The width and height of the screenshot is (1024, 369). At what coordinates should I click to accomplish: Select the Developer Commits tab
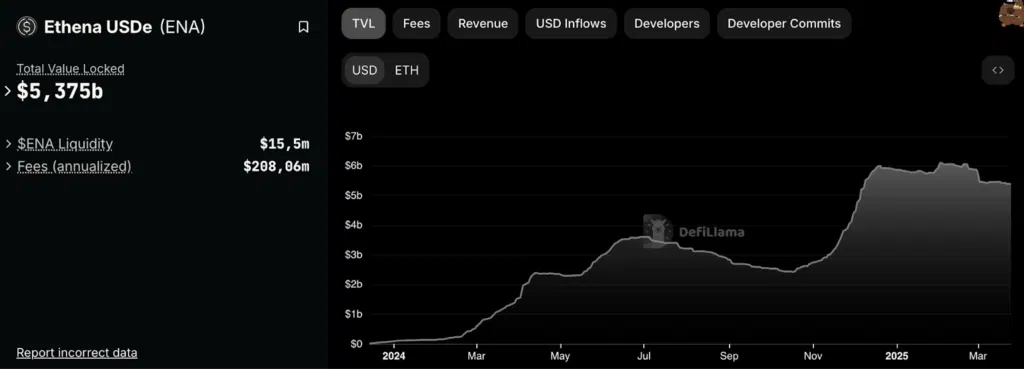tap(784, 24)
